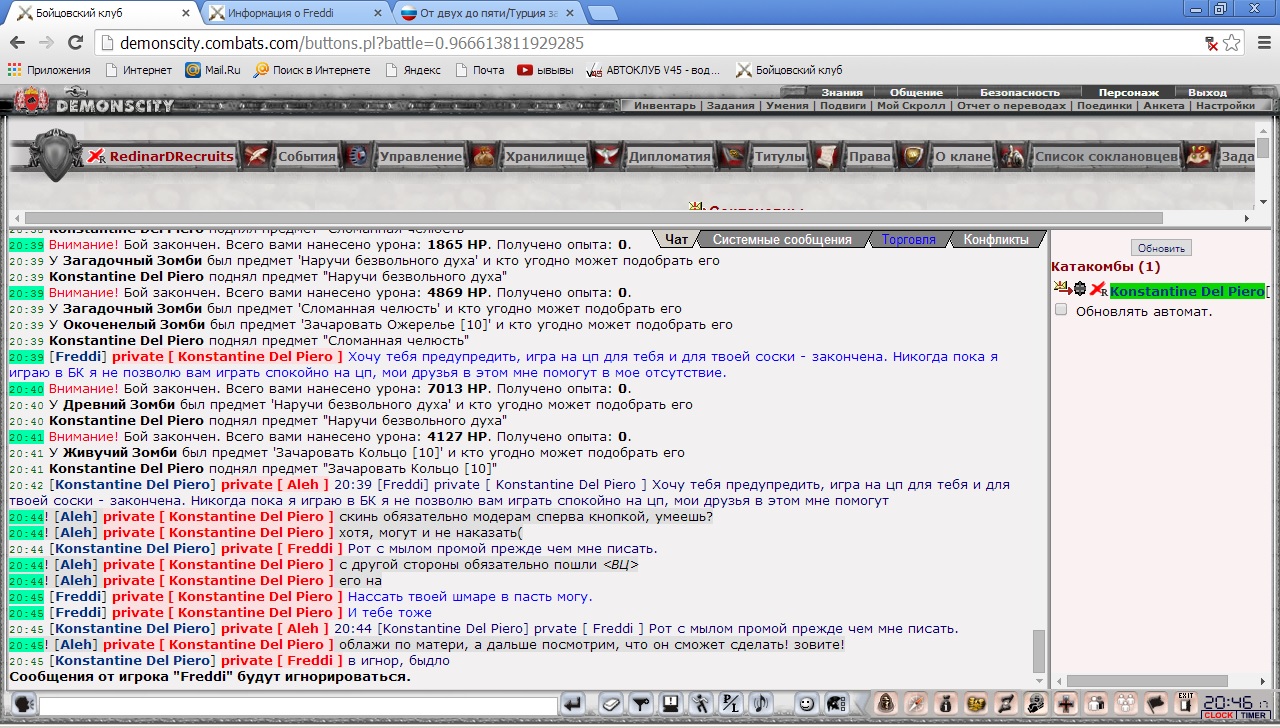Click the Обновить button in player list
Viewport: 1280px width, 728px height.
1161,248
